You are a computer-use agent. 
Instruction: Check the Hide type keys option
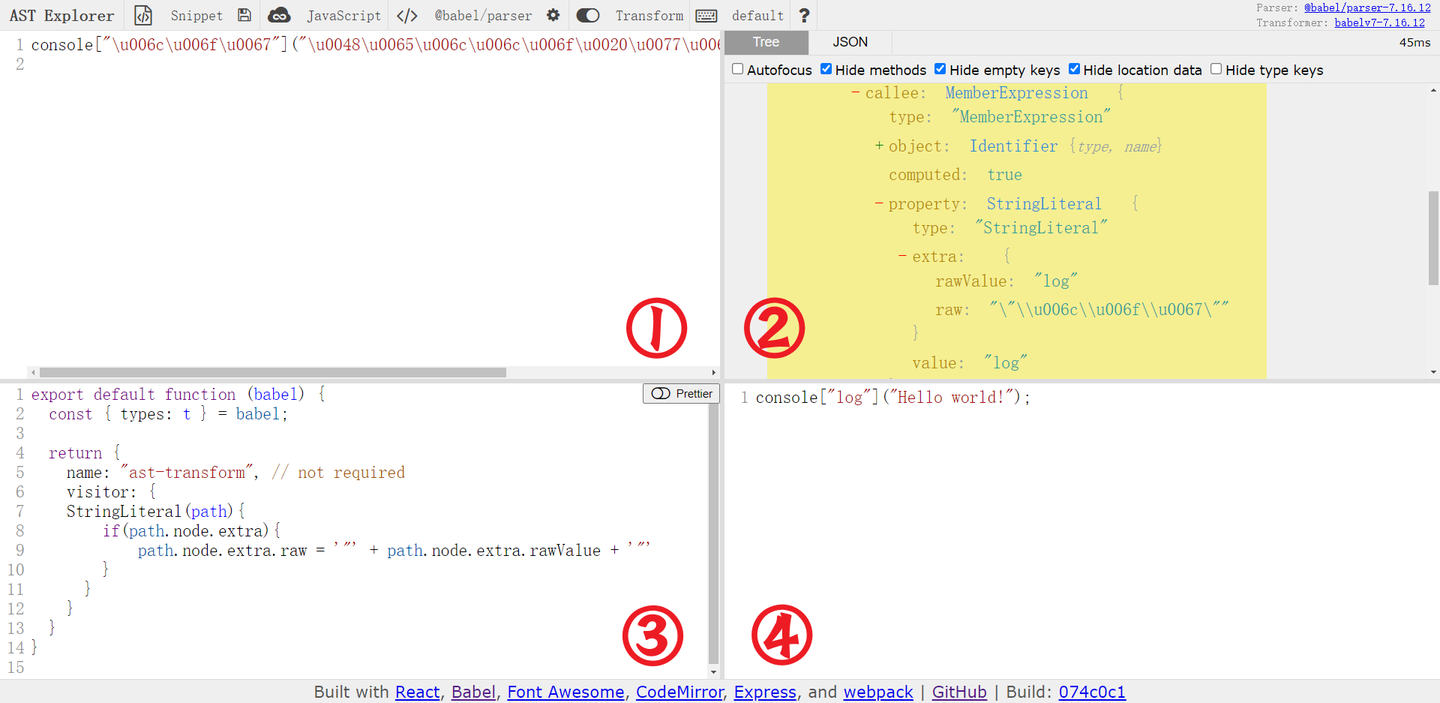(1216, 69)
